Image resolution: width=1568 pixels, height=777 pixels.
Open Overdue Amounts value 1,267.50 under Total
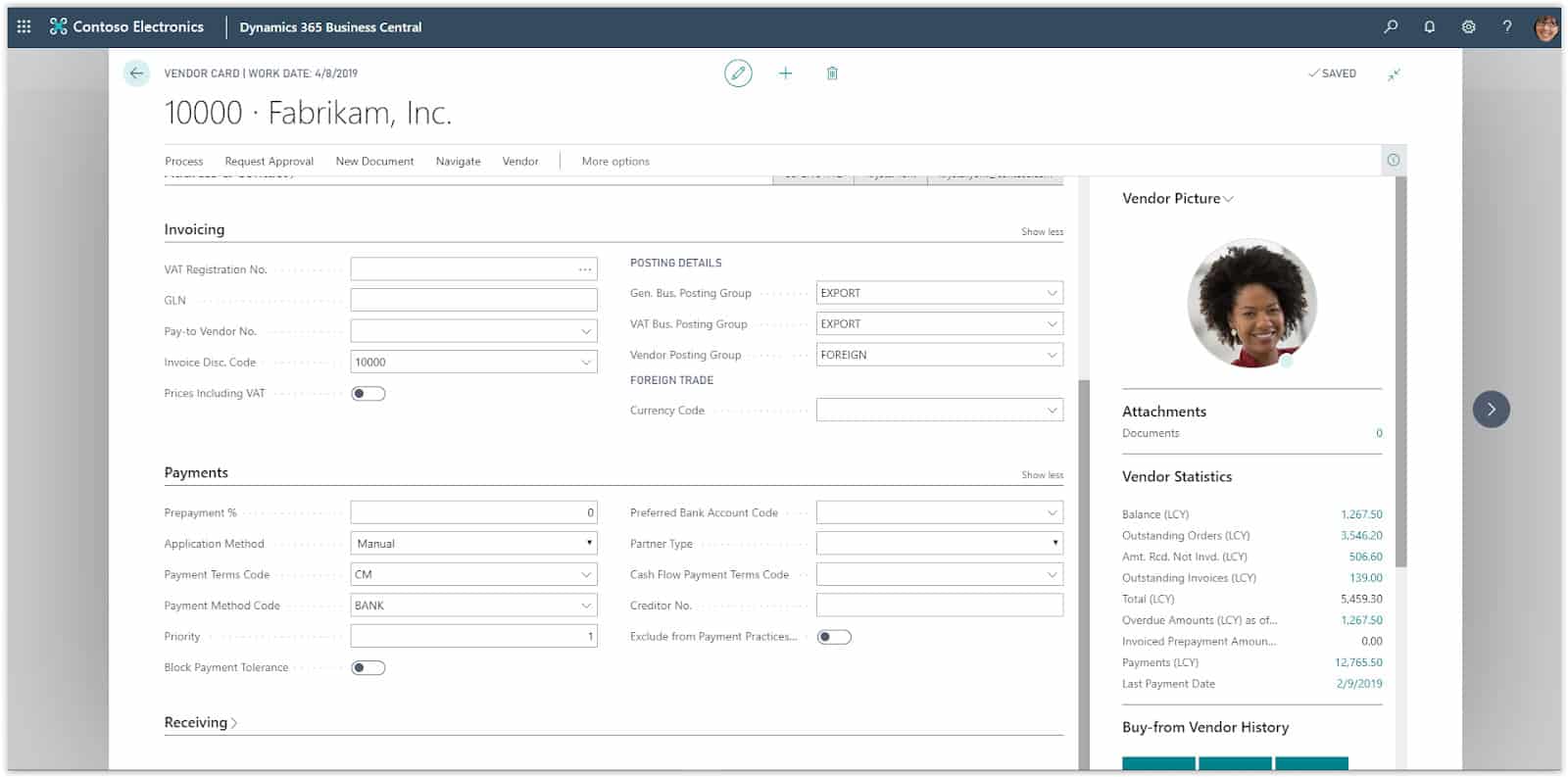(1361, 620)
